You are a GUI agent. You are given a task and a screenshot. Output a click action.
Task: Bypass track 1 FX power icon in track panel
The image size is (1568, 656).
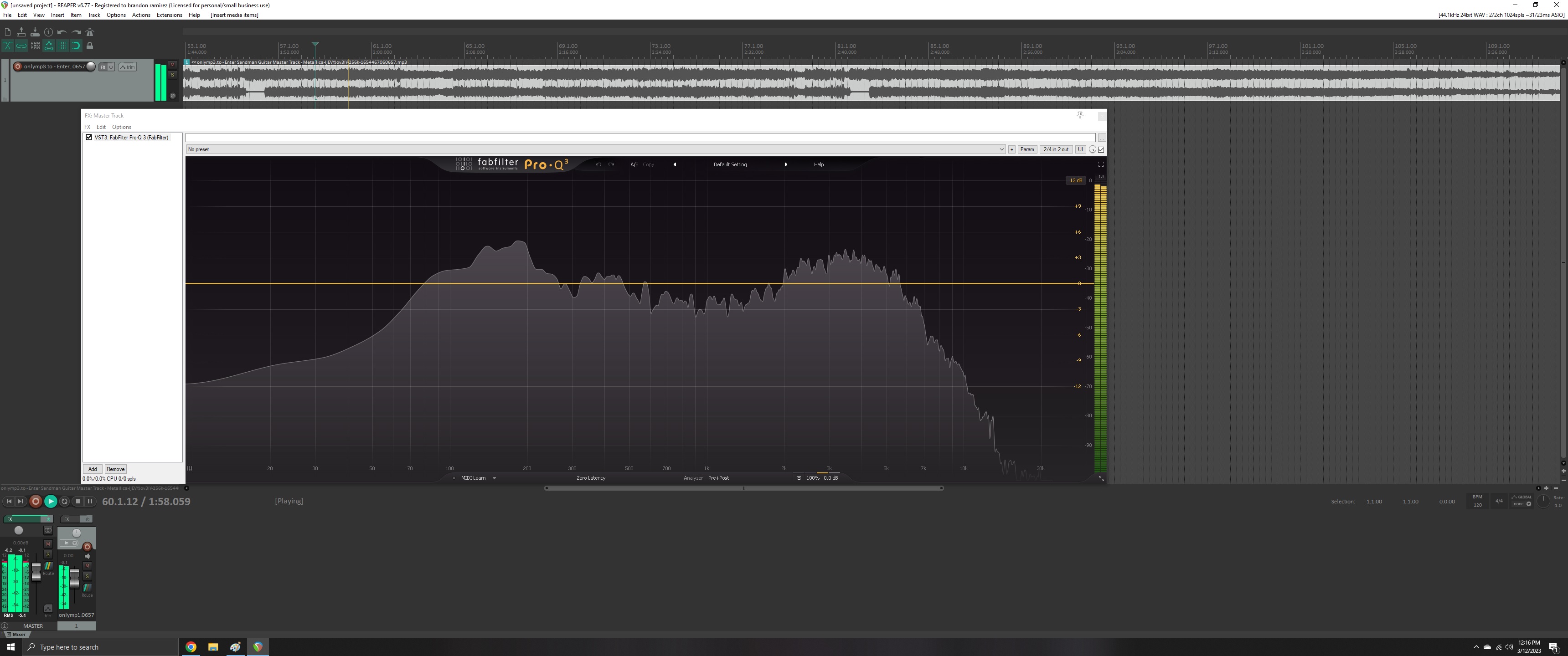pos(111,67)
